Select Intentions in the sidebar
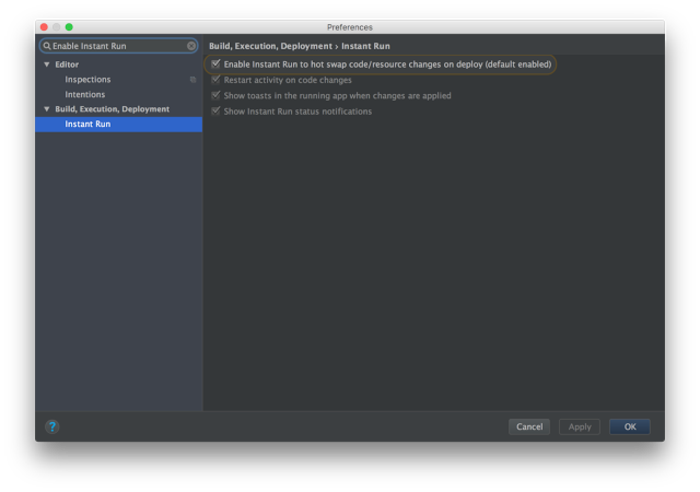 click(x=85, y=94)
